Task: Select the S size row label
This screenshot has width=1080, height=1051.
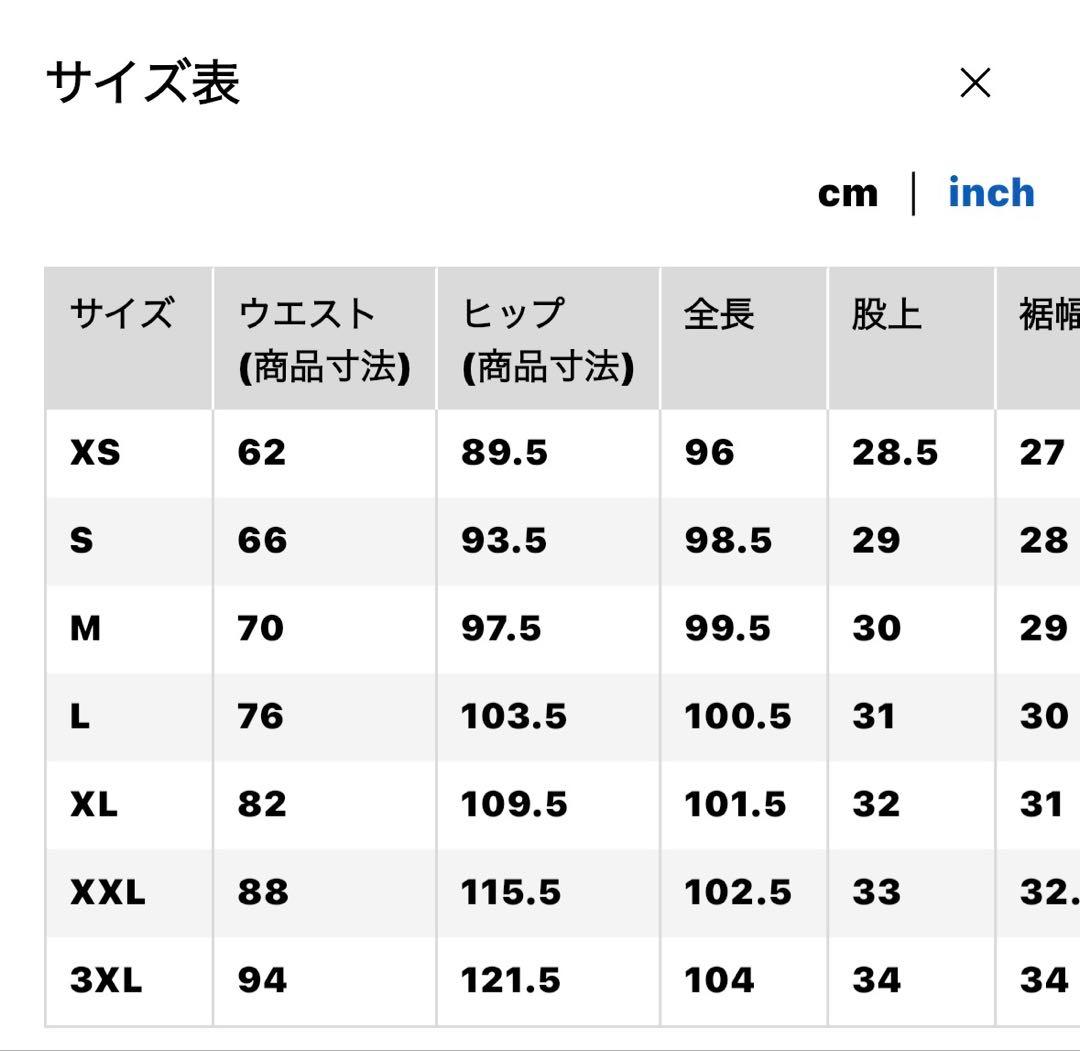Action: coord(81,540)
